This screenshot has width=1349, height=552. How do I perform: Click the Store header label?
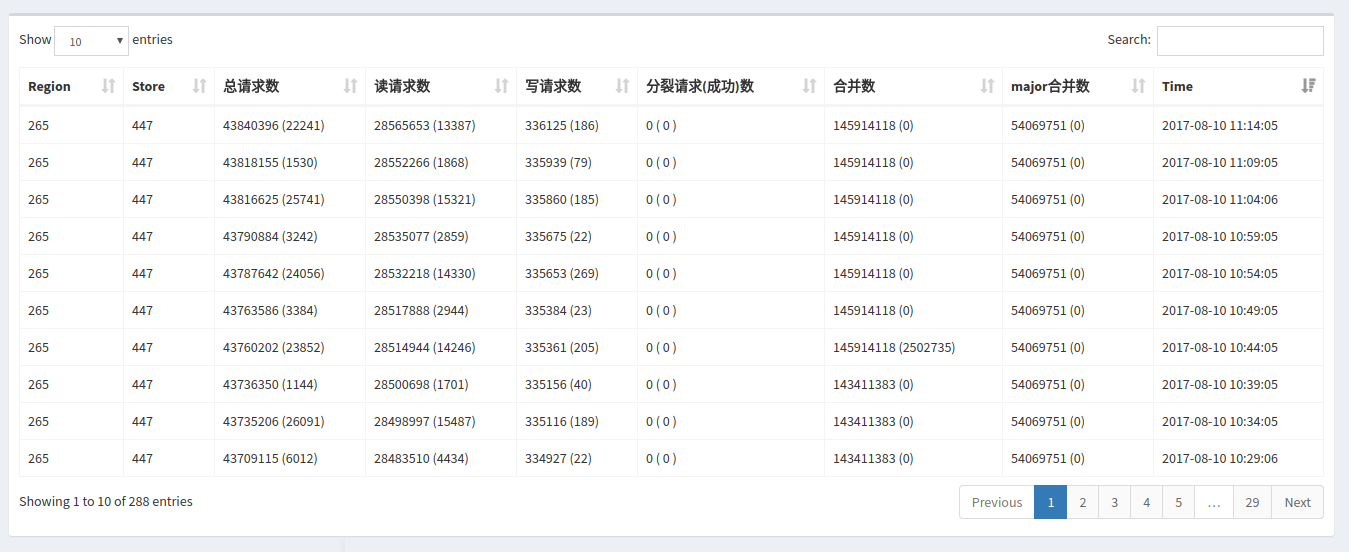click(x=148, y=86)
